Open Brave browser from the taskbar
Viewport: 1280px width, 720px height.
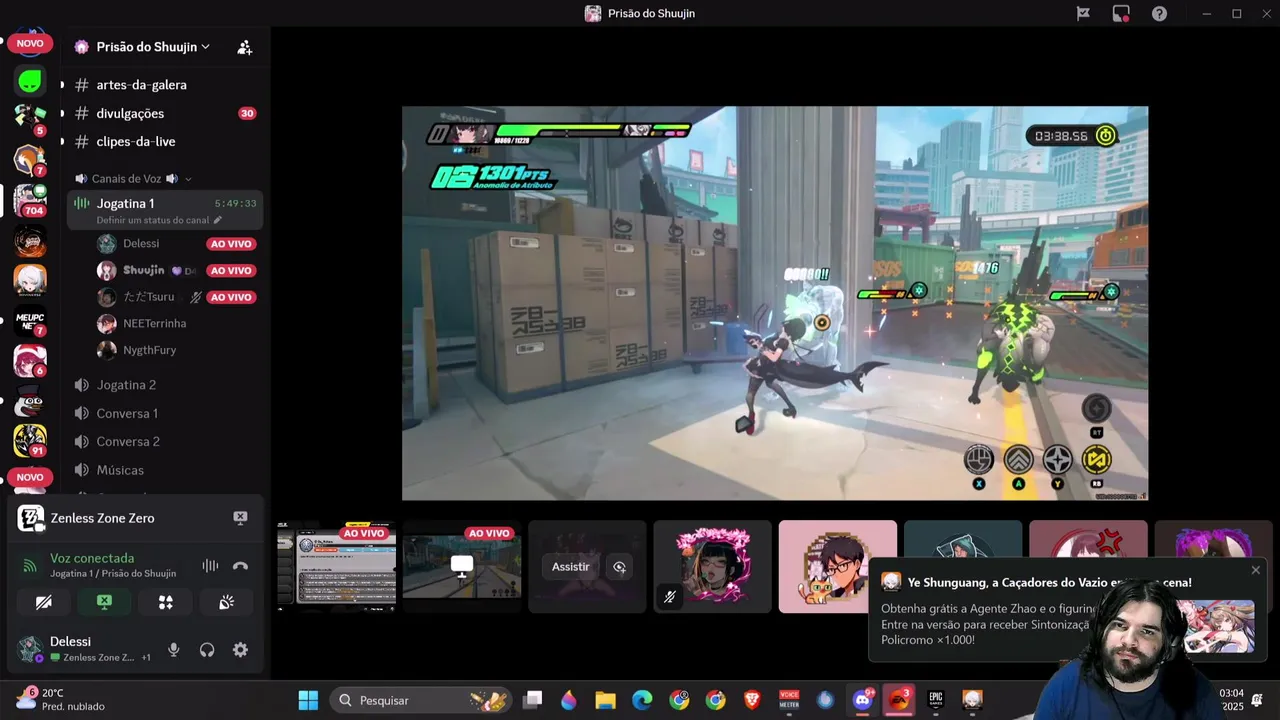[752, 700]
